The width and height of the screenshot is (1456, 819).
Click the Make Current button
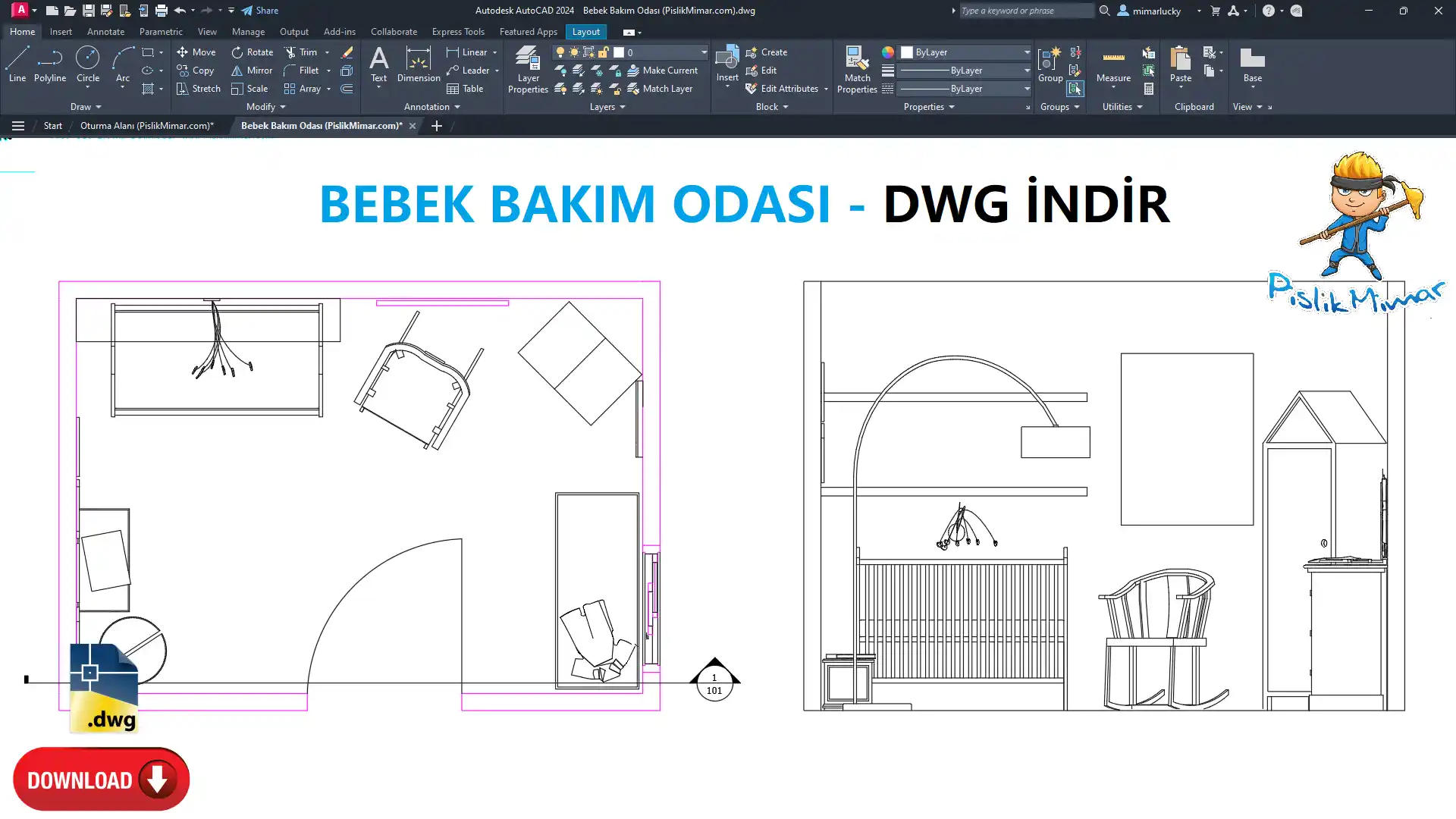tap(662, 71)
